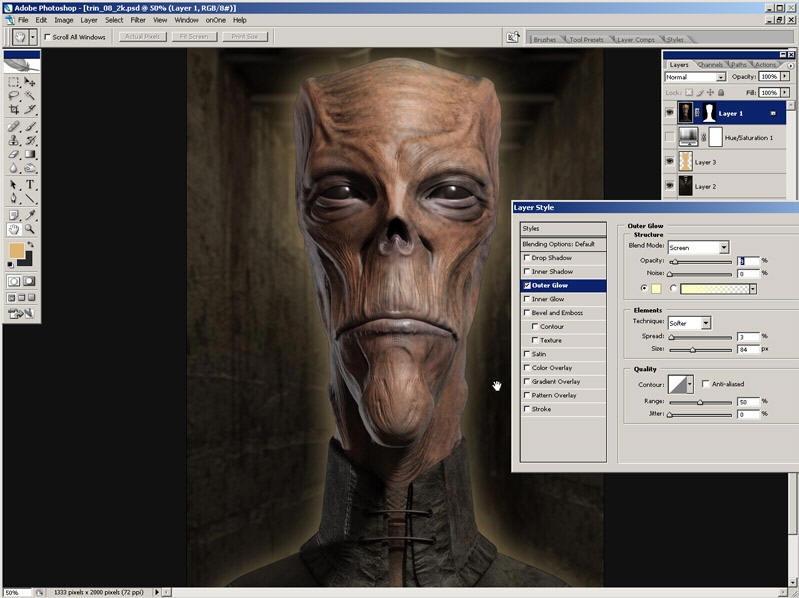The height and width of the screenshot is (598, 799).
Task: Open the Filter menu
Action: pyautogui.click(x=138, y=20)
